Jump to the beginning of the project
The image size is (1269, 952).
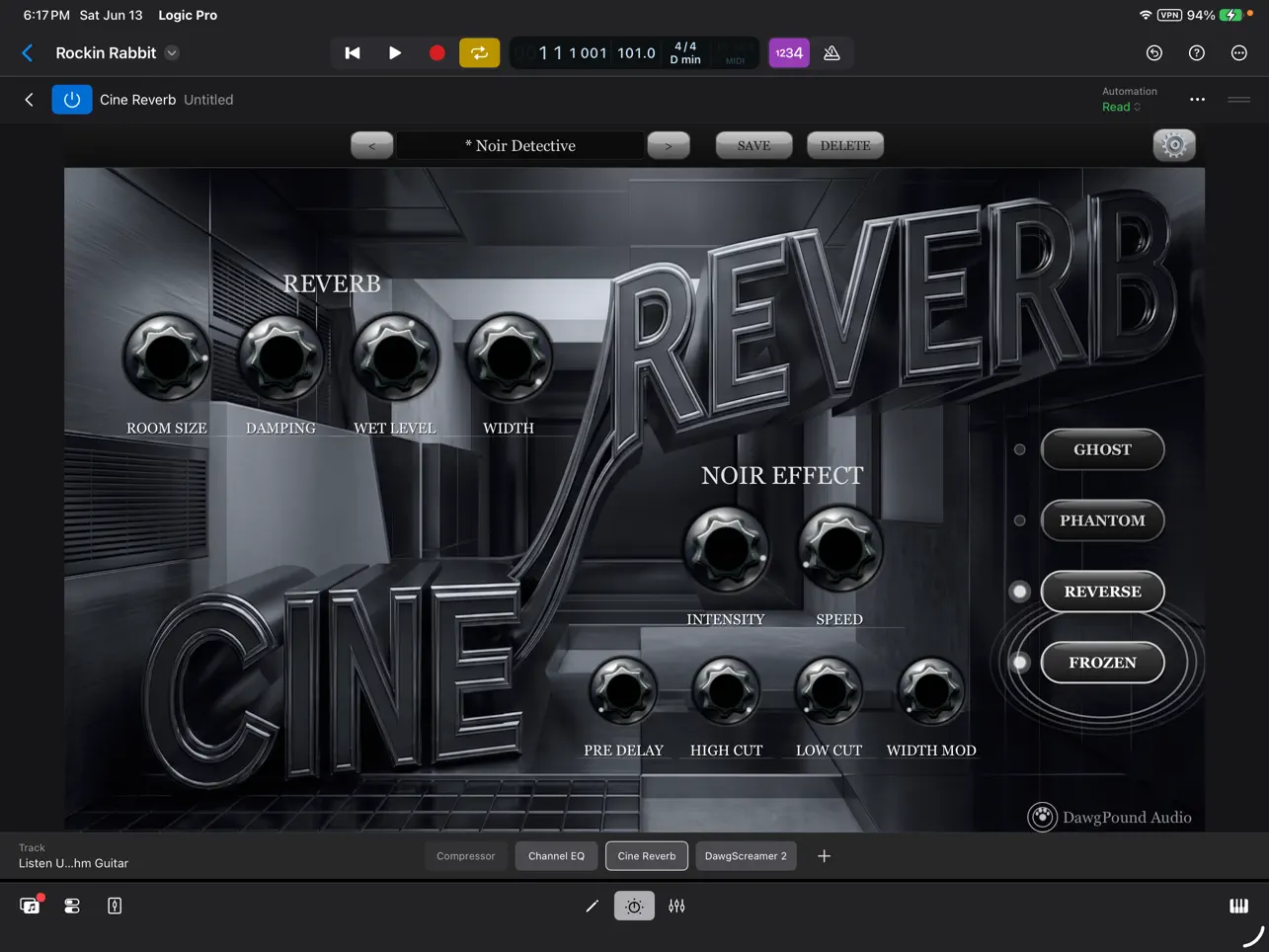click(353, 53)
